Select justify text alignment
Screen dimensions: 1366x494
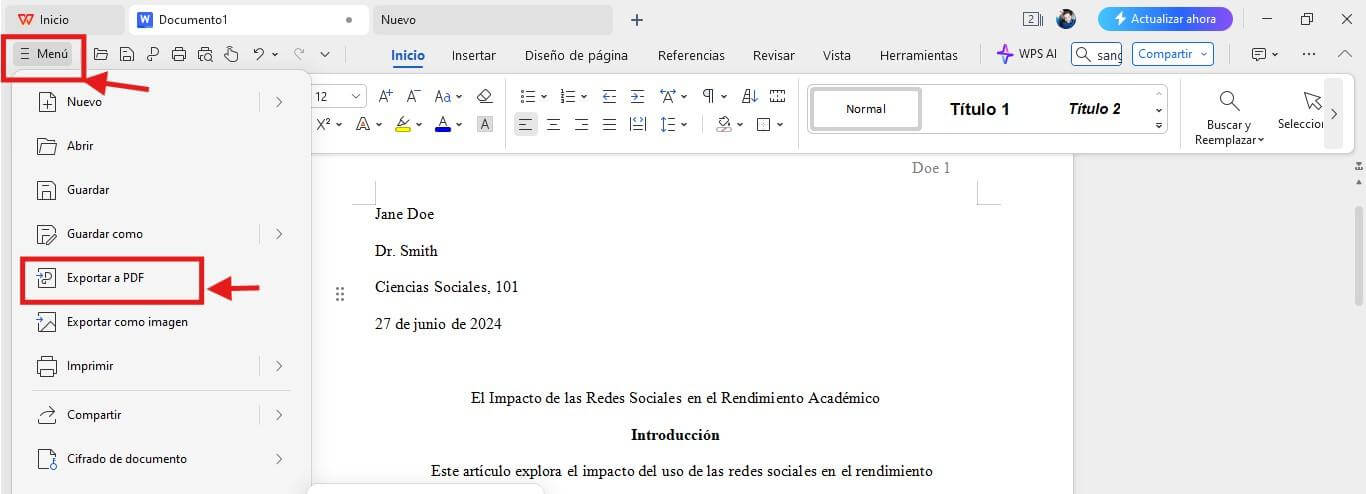click(x=609, y=125)
